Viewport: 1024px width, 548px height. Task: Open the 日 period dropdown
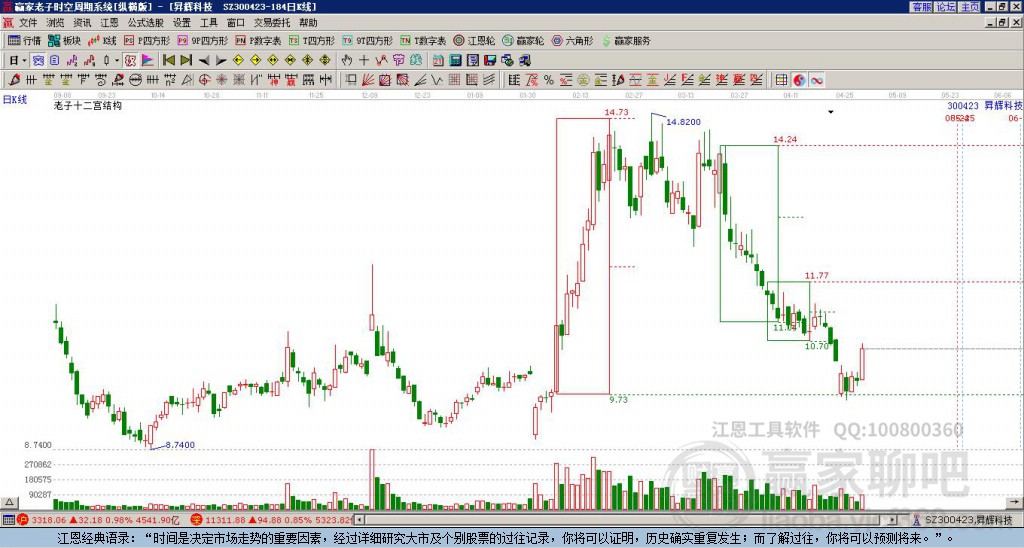click(17, 61)
